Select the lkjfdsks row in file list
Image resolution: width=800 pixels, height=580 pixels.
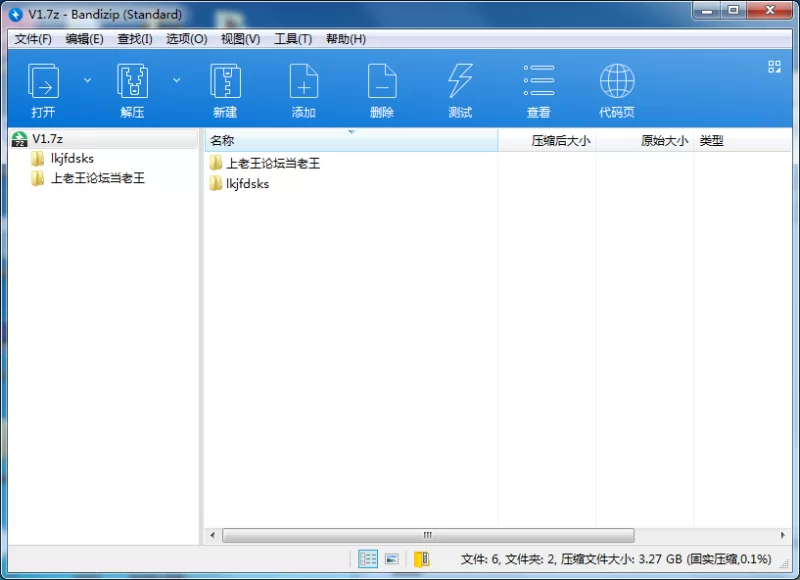[x=247, y=184]
